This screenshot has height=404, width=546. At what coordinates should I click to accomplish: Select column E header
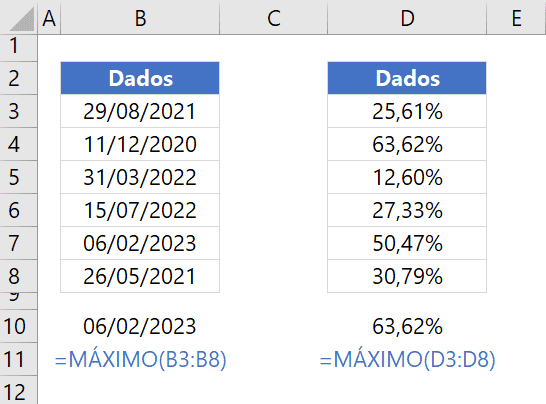516,17
